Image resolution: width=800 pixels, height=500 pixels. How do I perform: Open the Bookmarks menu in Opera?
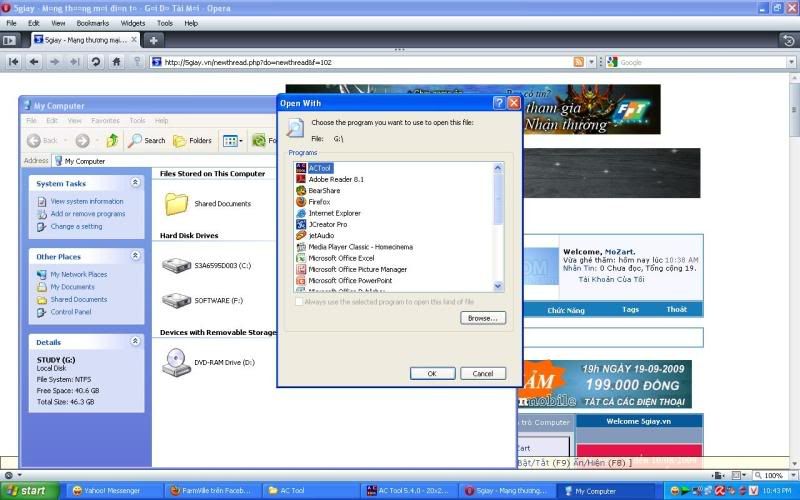(93, 22)
